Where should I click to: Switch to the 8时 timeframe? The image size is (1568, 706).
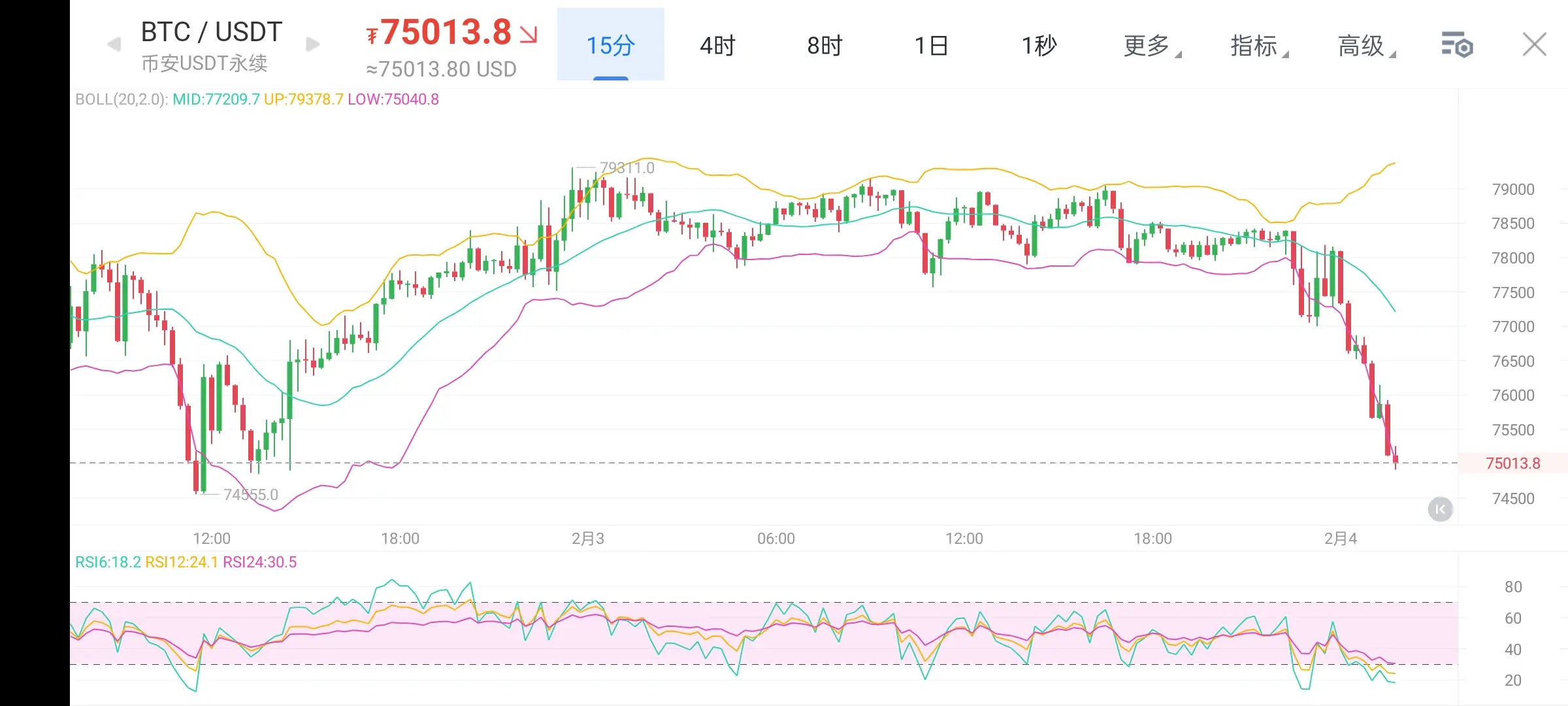(825, 45)
